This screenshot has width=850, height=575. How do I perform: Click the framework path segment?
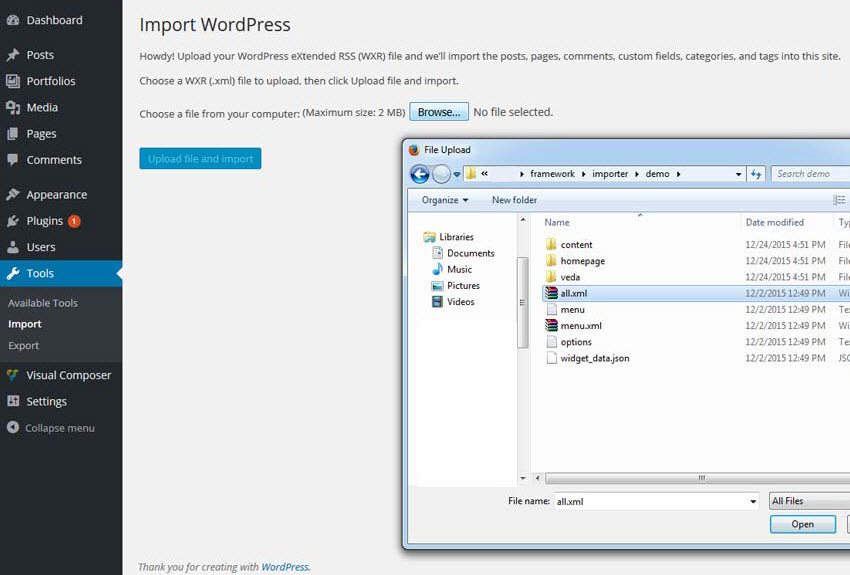(x=552, y=174)
